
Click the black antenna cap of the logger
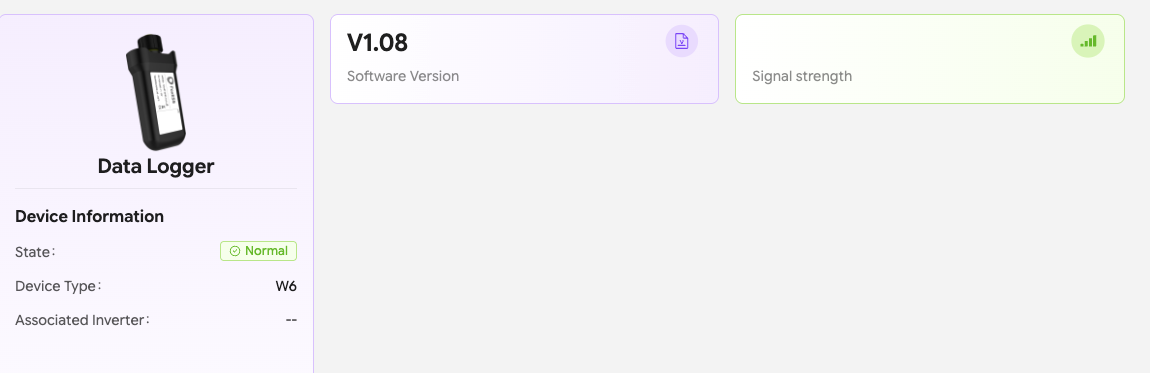click(x=153, y=40)
